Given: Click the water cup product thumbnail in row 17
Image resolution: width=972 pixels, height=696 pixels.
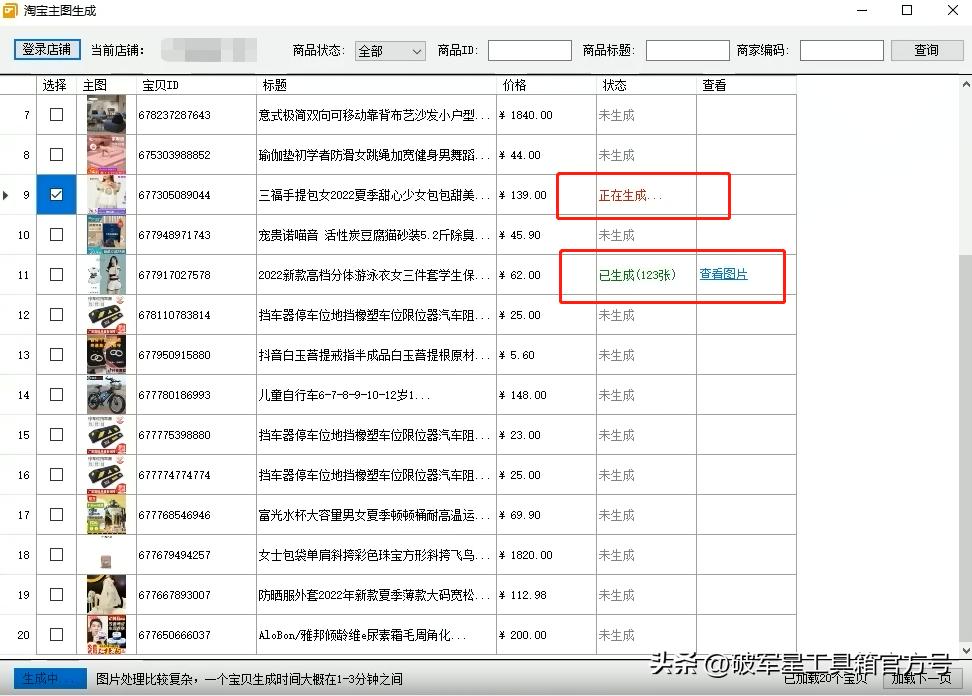Looking at the screenshot, I should point(105,514).
